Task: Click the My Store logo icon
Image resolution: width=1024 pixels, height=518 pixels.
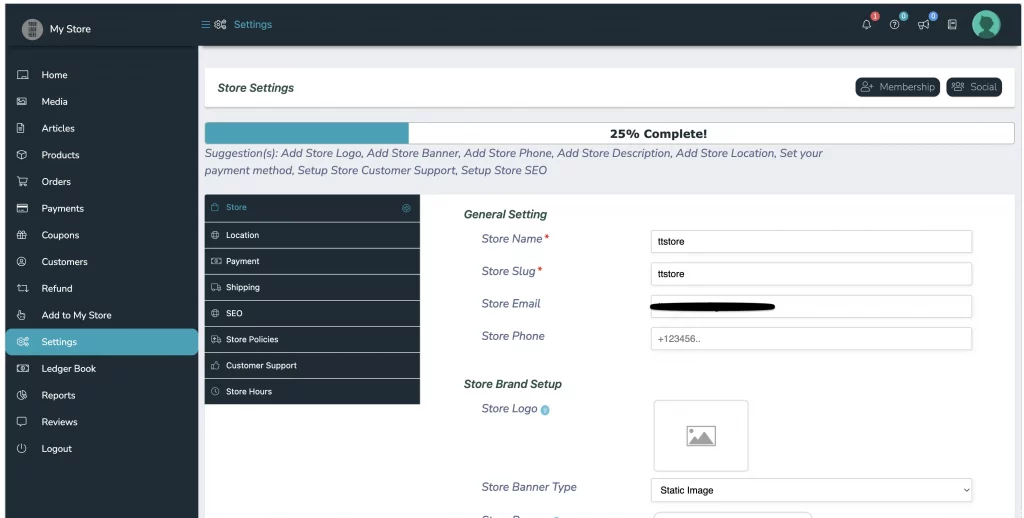Action: click(x=32, y=29)
